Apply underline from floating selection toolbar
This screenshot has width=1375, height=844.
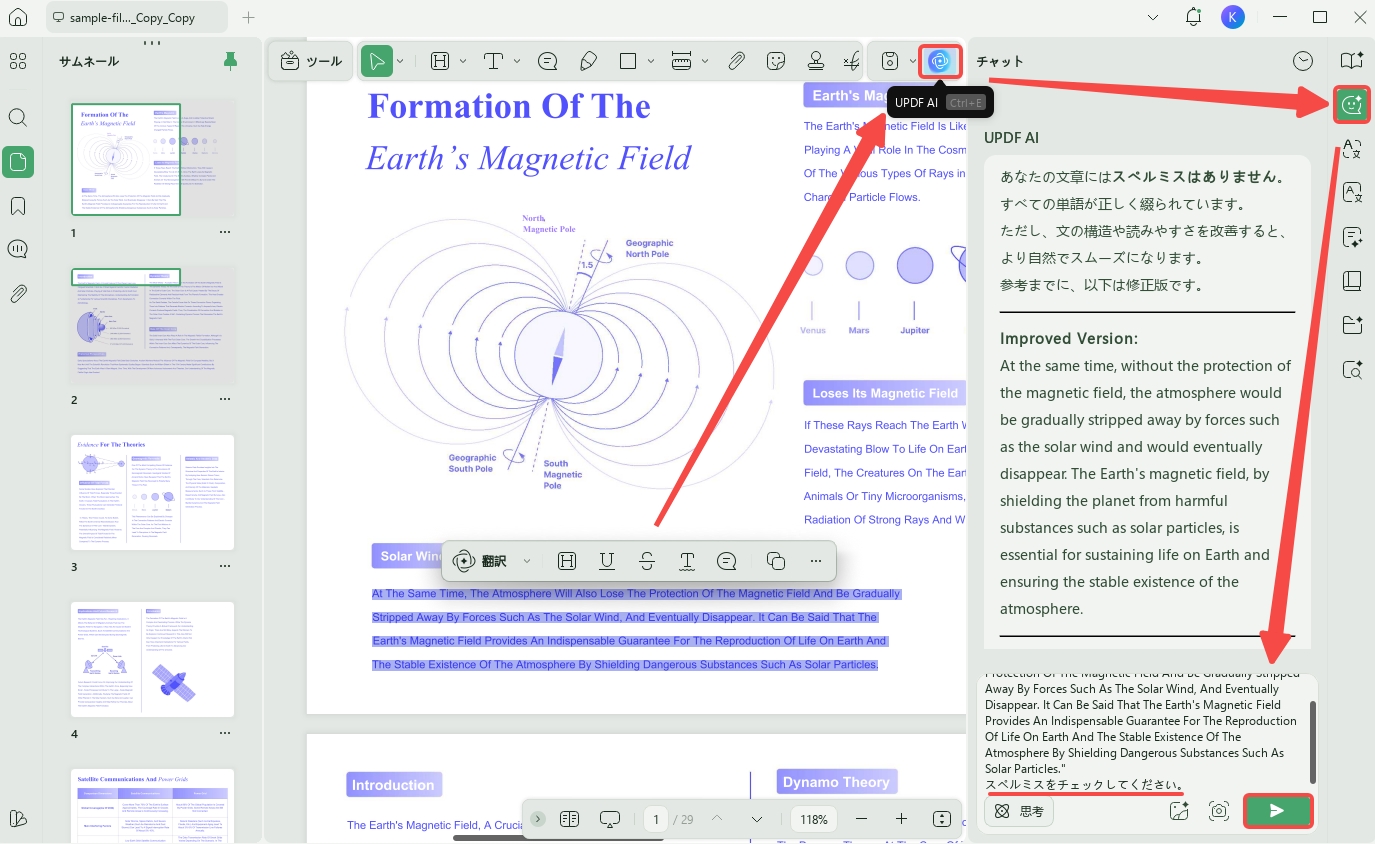pyautogui.click(x=607, y=561)
